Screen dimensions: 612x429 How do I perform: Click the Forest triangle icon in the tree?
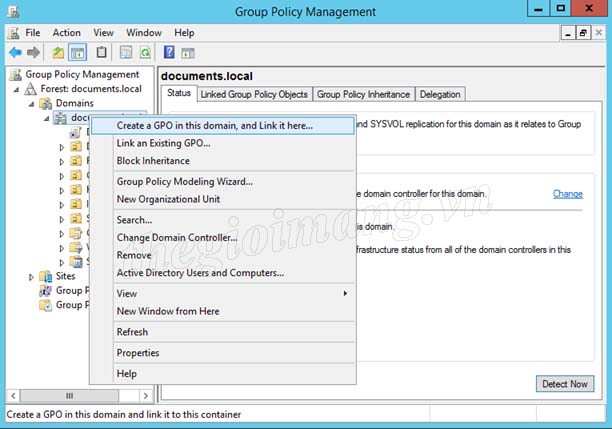click(x=30, y=89)
